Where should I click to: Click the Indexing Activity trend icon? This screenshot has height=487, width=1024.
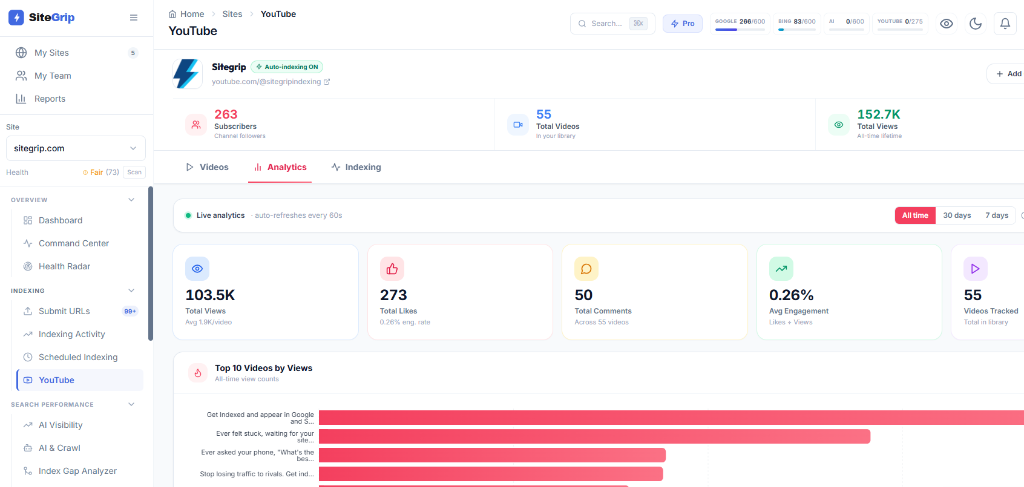27,334
